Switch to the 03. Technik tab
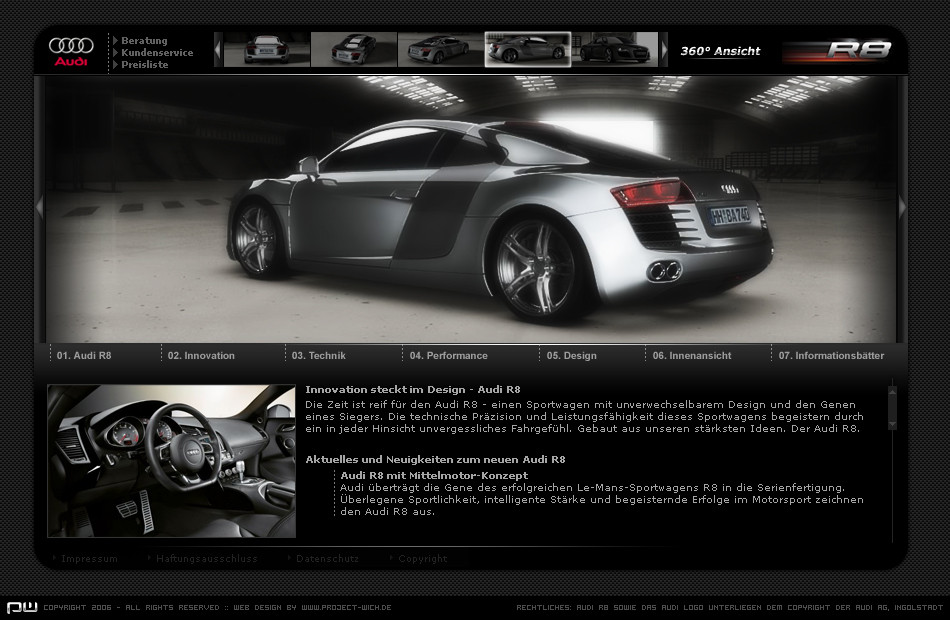 (319, 356)
